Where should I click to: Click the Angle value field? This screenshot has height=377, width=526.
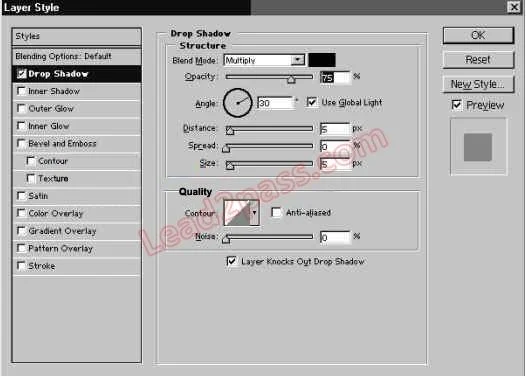(275, 103)
